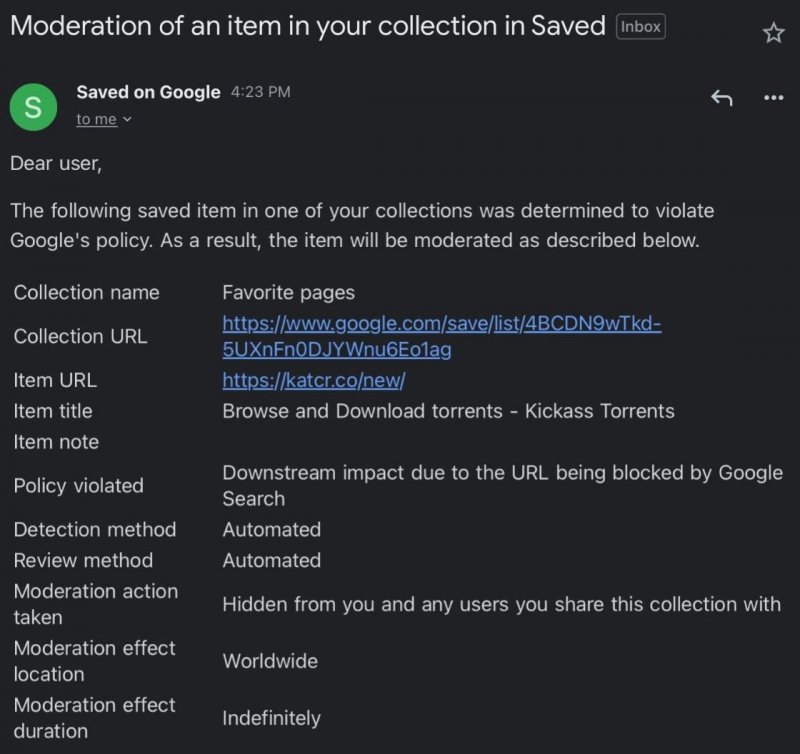Expand the "to me" recipient details
The width and height of the screenshot is (800, 754).
coord(104,120)
